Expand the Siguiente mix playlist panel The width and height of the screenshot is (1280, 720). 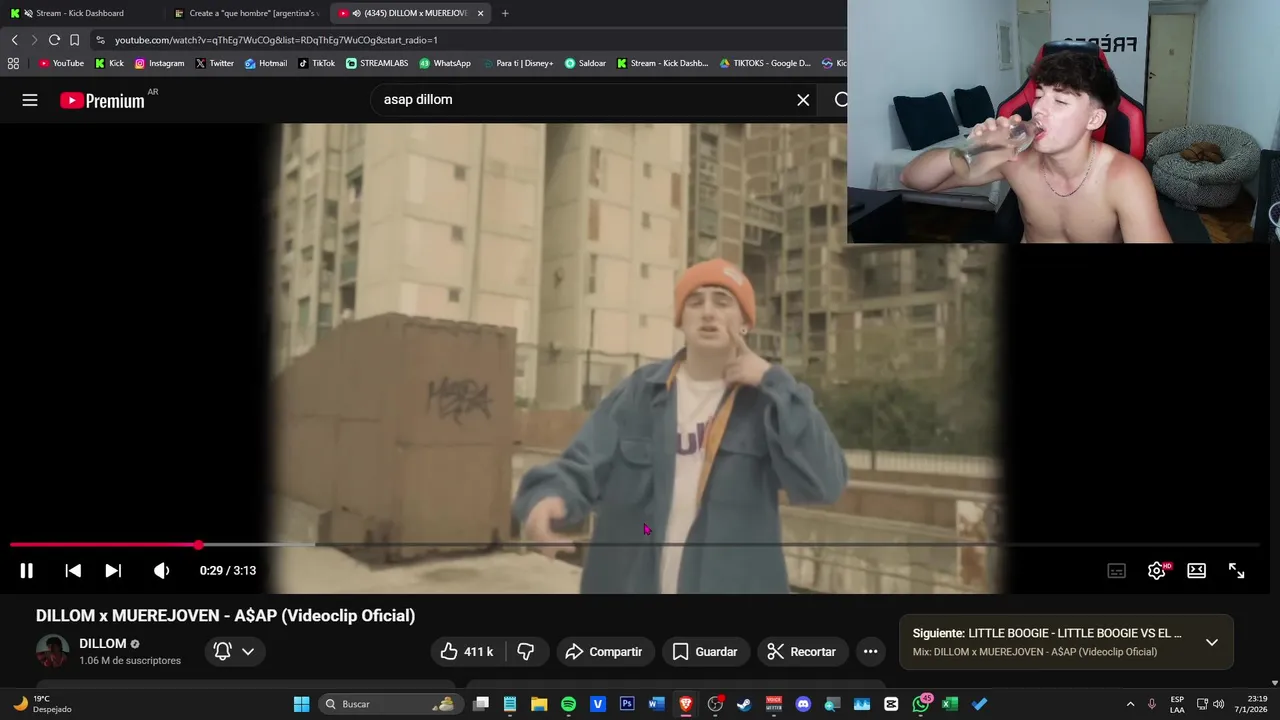click(x=1211, y=642)
